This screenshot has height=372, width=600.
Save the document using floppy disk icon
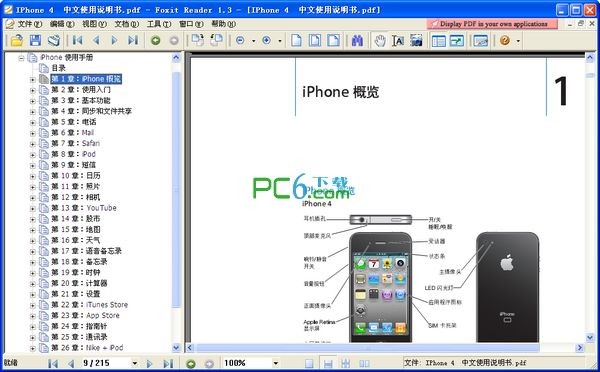[x=35, y=41]
